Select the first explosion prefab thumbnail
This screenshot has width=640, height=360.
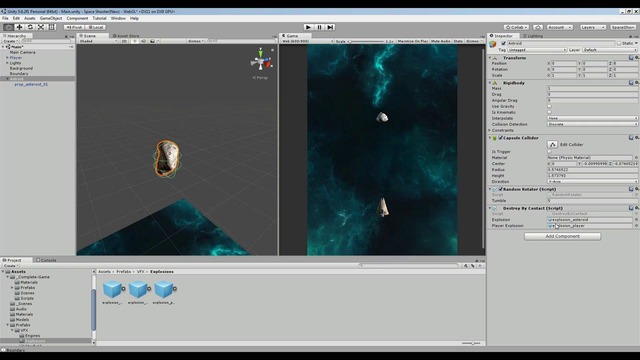point(112,289)
